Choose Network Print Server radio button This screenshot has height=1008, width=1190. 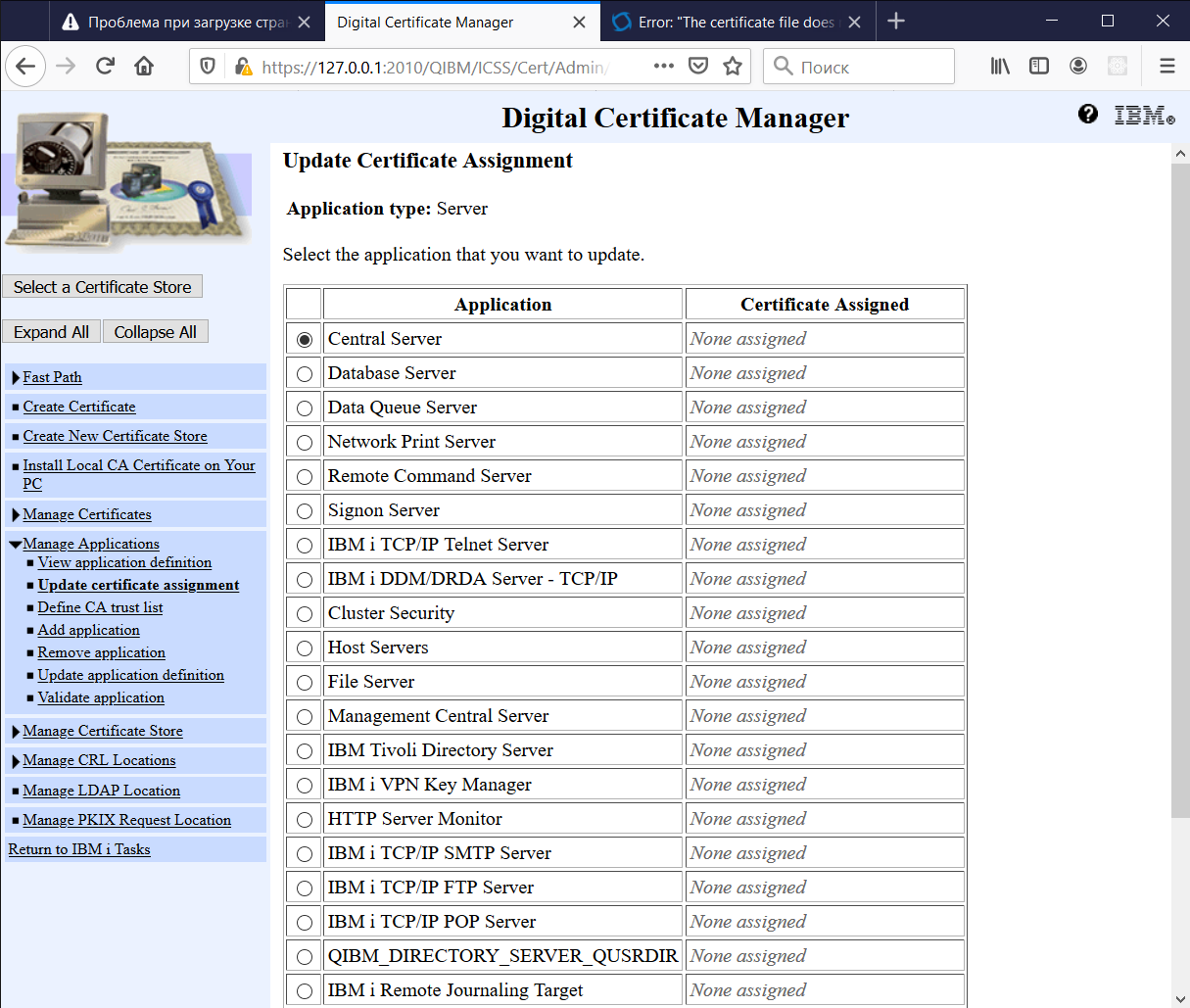[x=305, y=442]
